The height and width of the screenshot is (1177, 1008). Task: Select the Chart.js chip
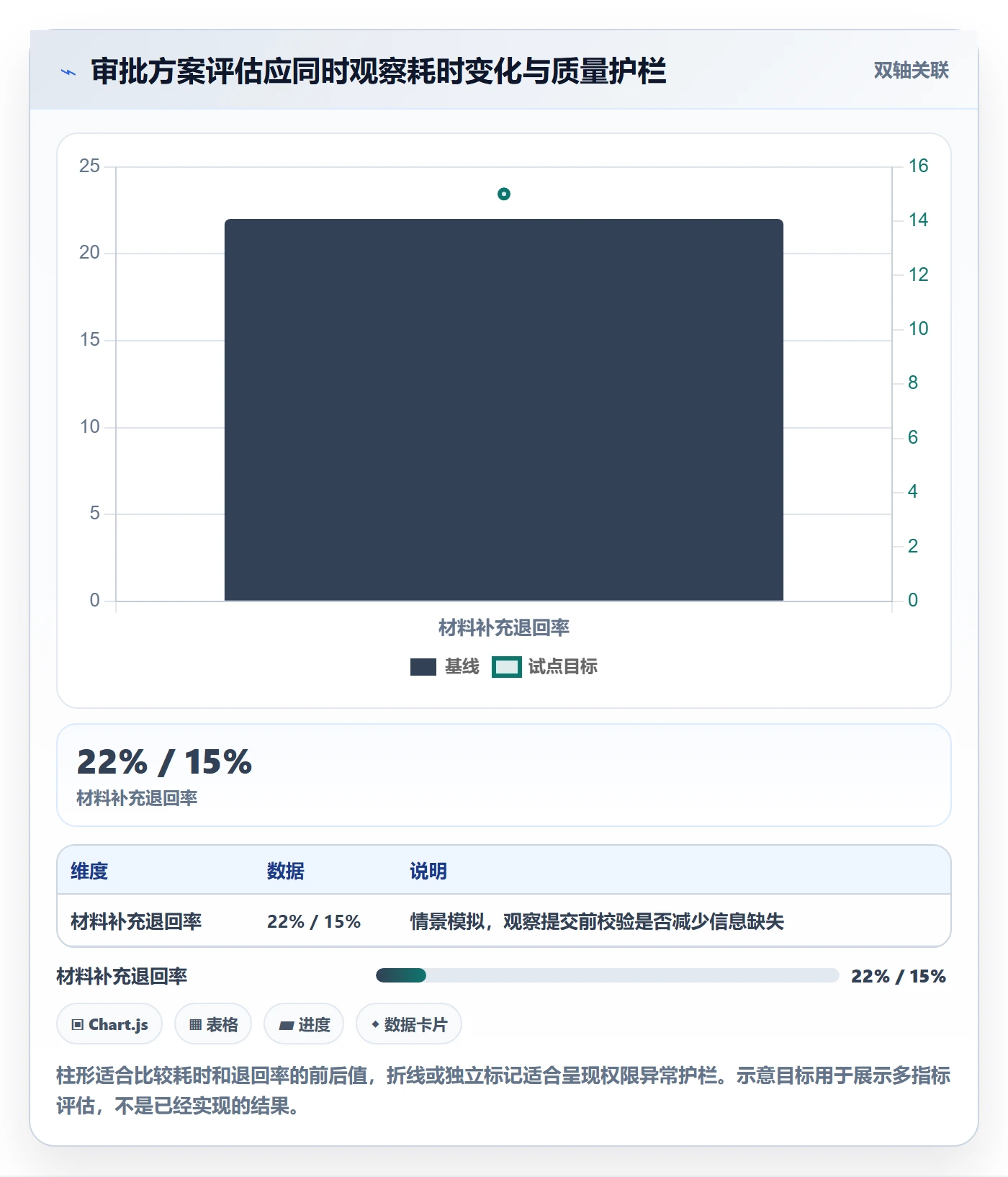tap(109, 1024)
